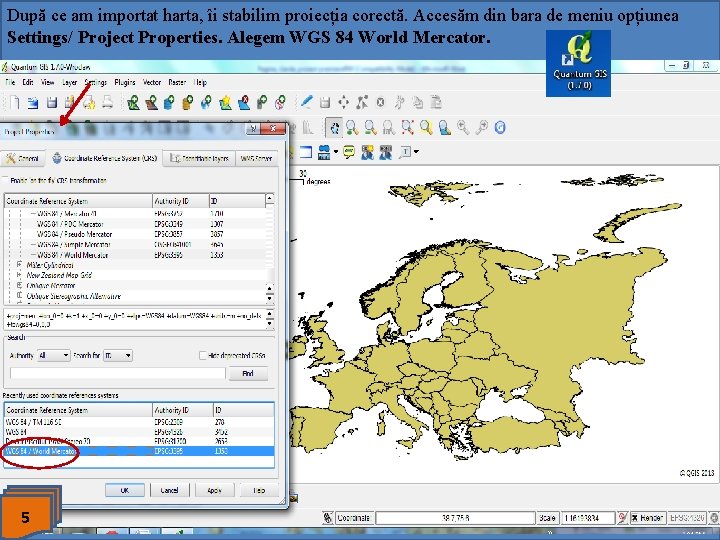This screenshot has width=720, height=540.
Task: Add a WMS layer via globe icon
Action: (x=206, y=102)
